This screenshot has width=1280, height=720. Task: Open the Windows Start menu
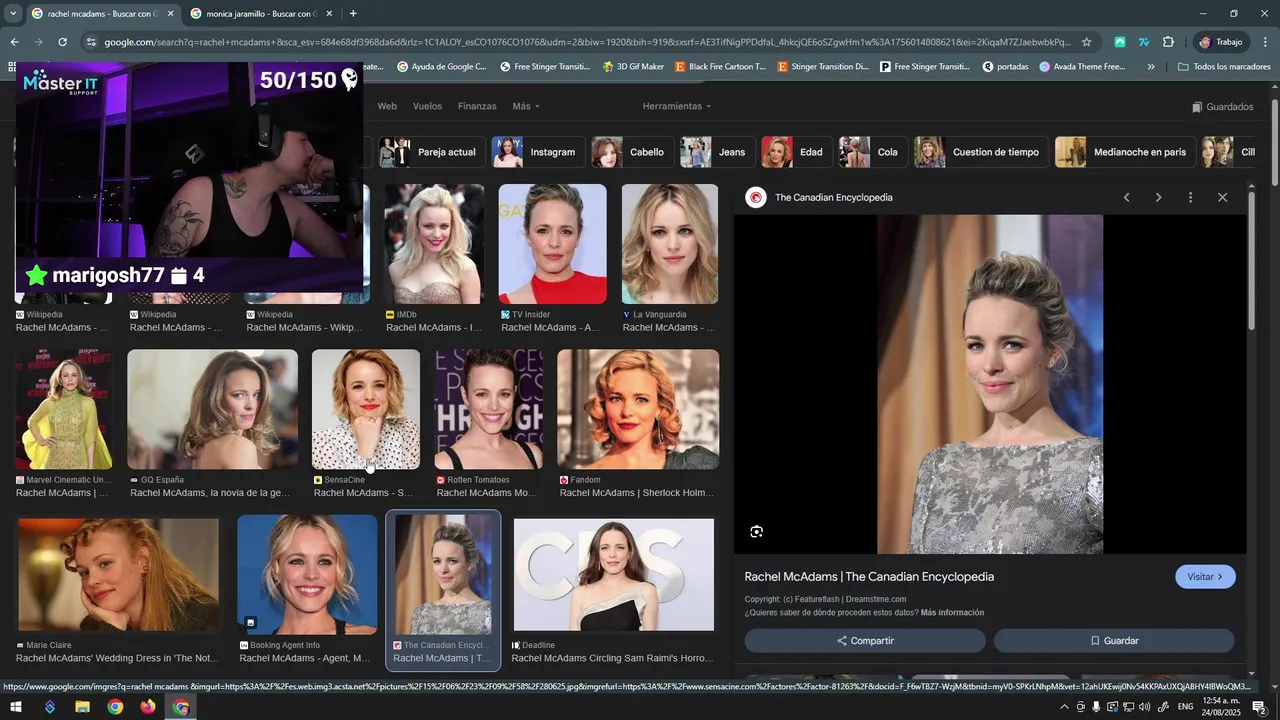tap(16, 707)
